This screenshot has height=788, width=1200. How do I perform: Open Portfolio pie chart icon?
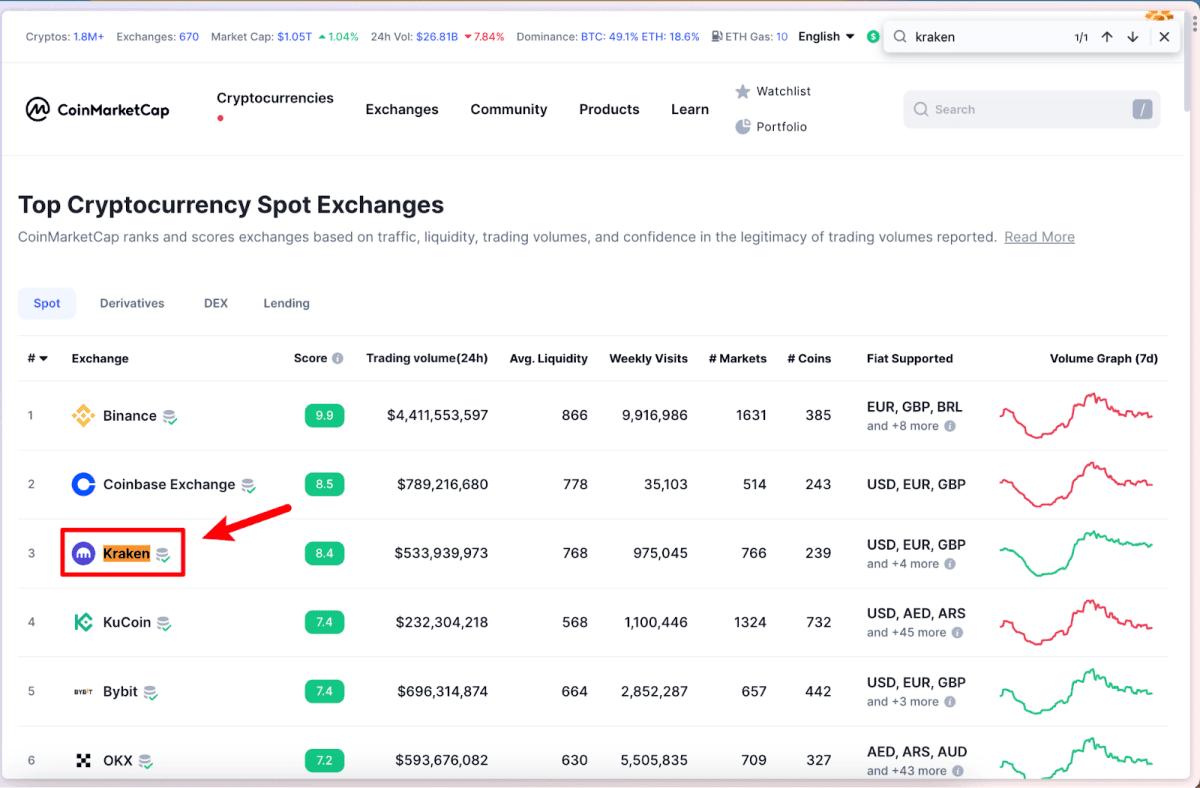tap(743, 127)
